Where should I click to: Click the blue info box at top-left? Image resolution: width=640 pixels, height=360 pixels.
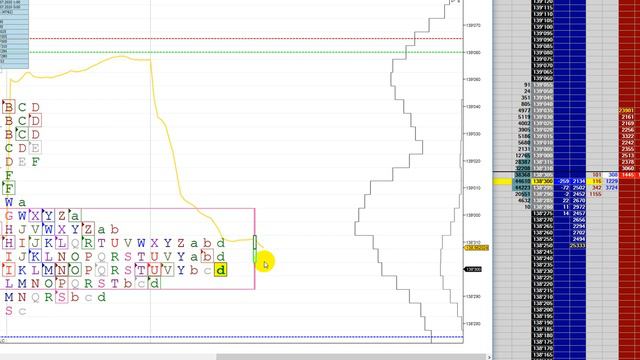click(14, 34)
